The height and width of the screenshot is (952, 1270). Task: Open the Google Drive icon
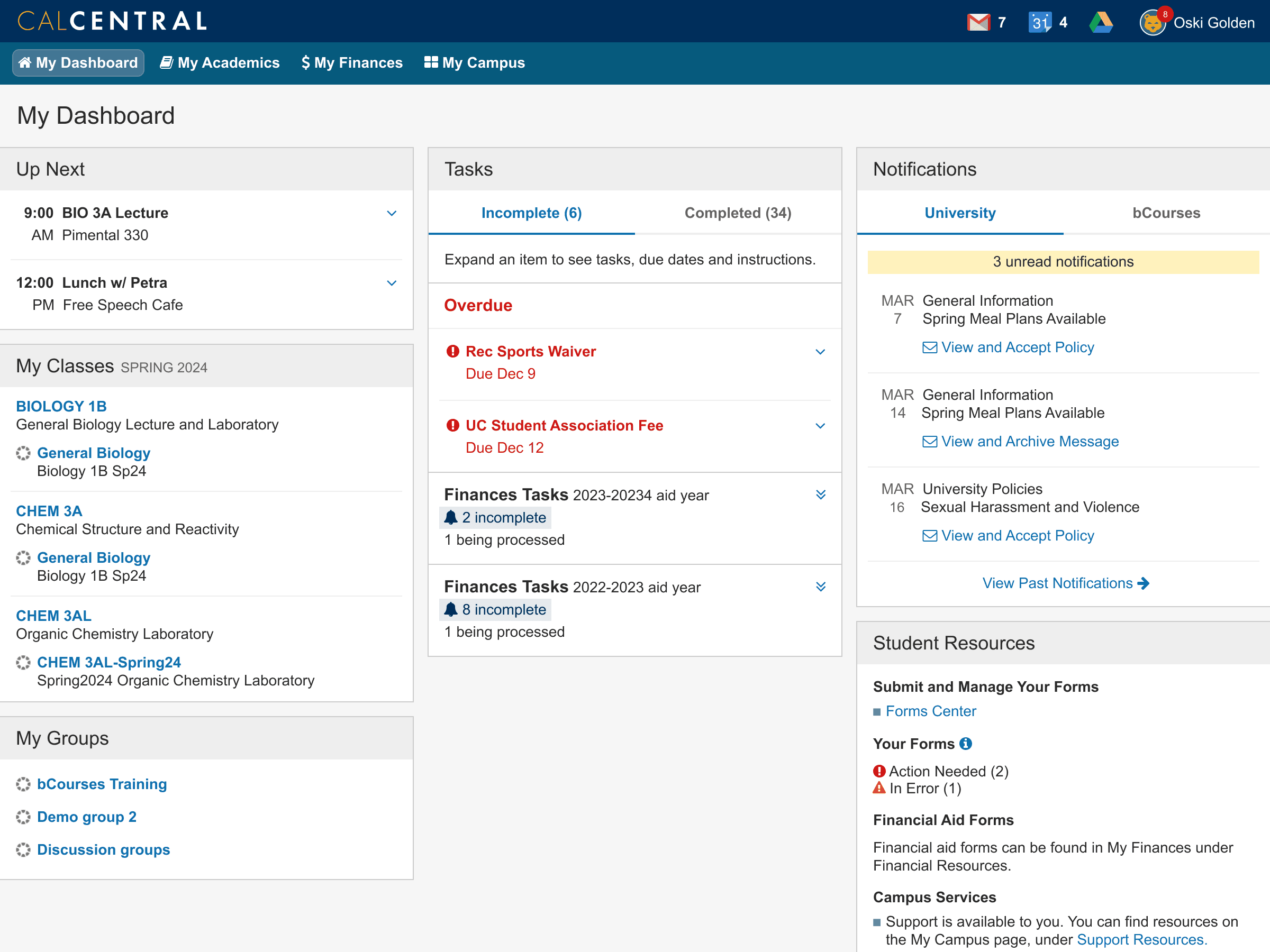click(x=1101, y=22)
